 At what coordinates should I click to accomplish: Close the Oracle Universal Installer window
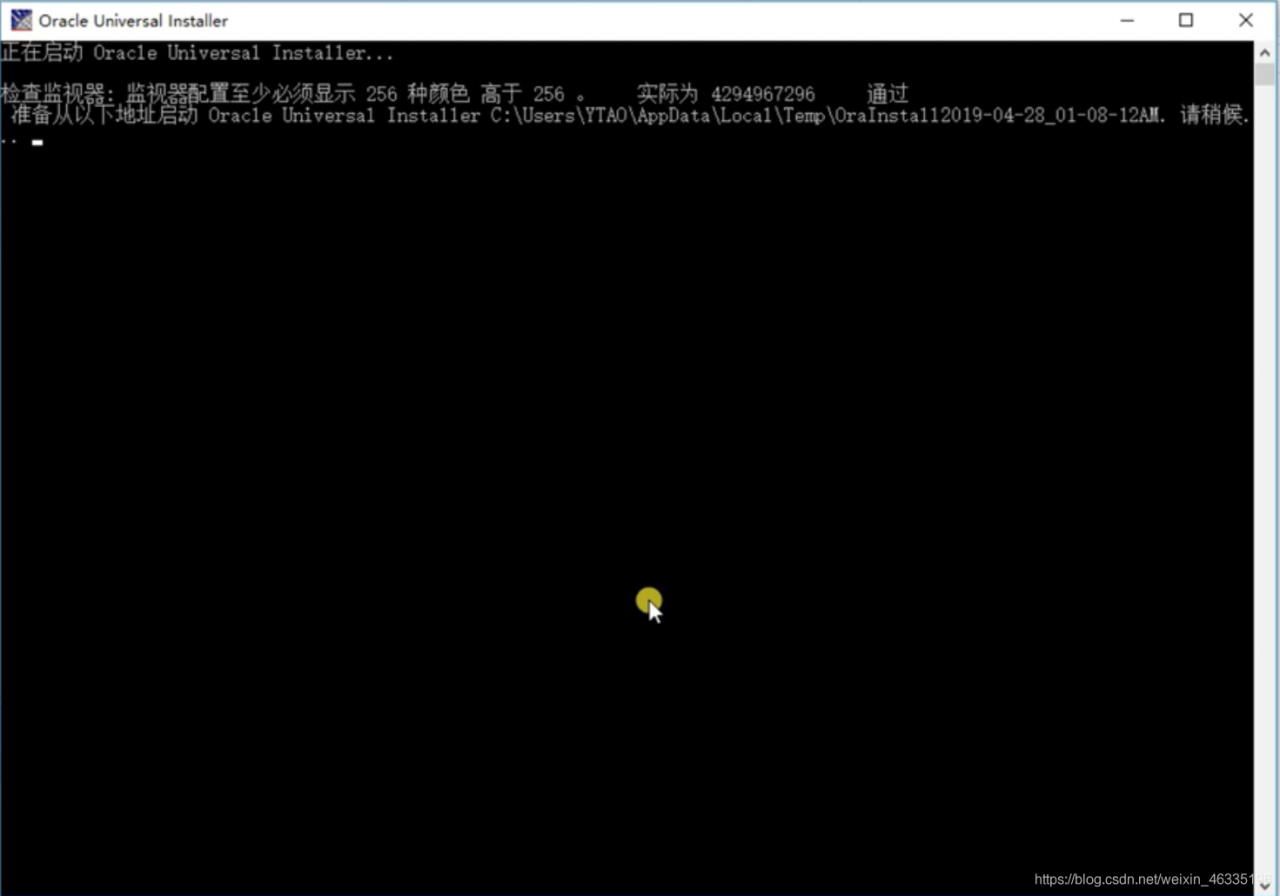1246,20
